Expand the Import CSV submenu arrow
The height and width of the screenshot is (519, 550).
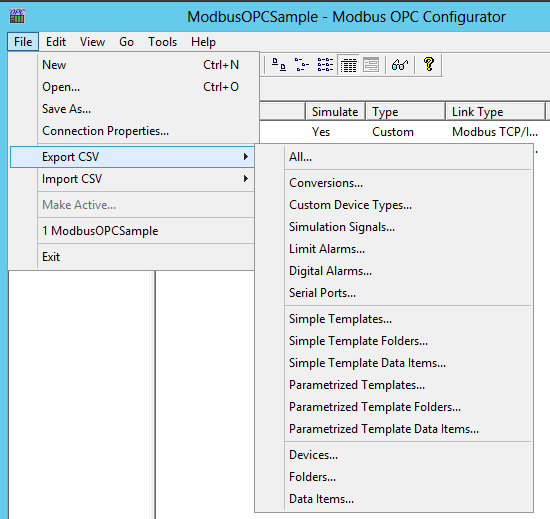pos(246,179)
